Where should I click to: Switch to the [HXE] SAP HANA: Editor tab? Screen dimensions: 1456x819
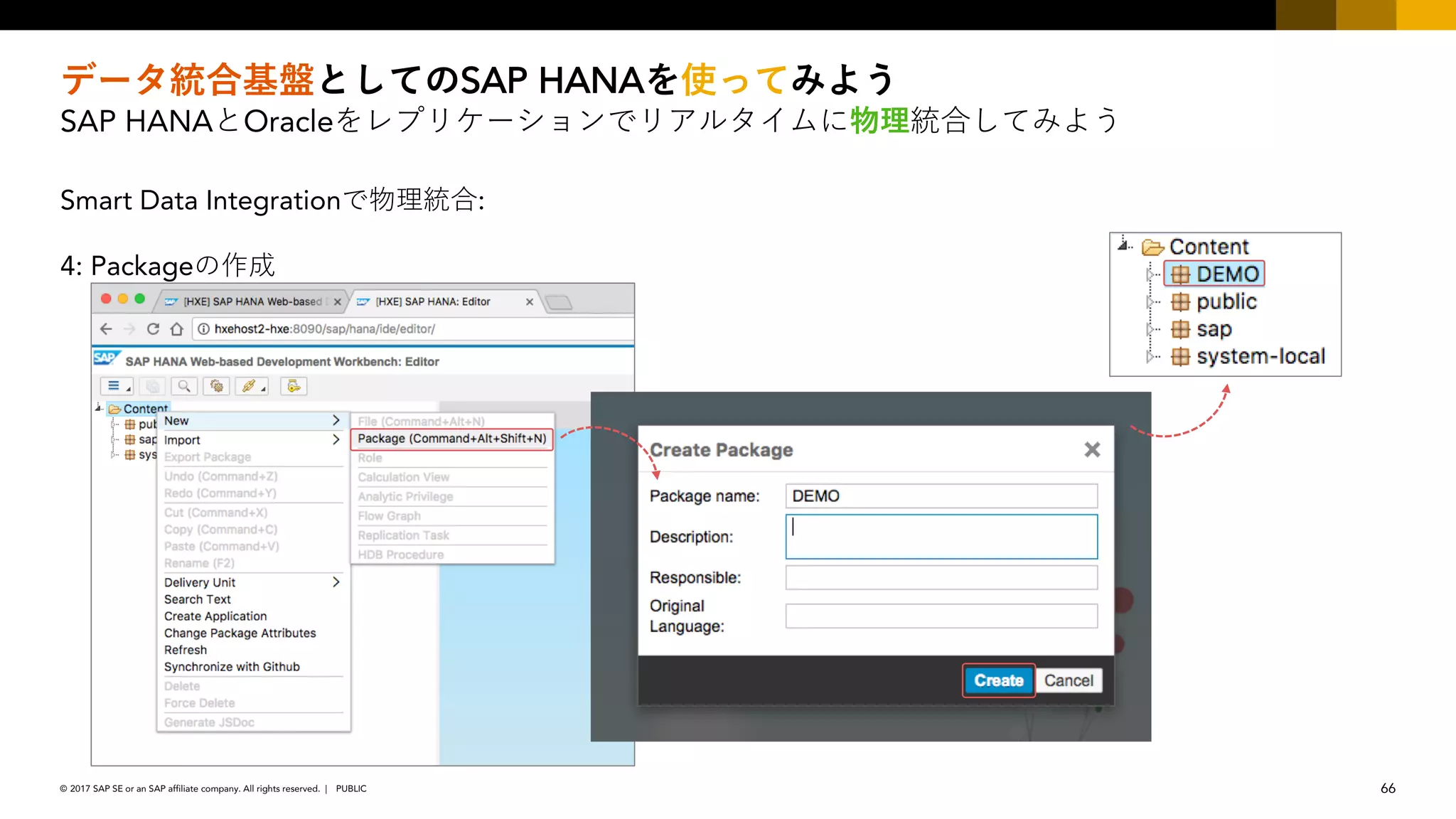tap(445, 302)
